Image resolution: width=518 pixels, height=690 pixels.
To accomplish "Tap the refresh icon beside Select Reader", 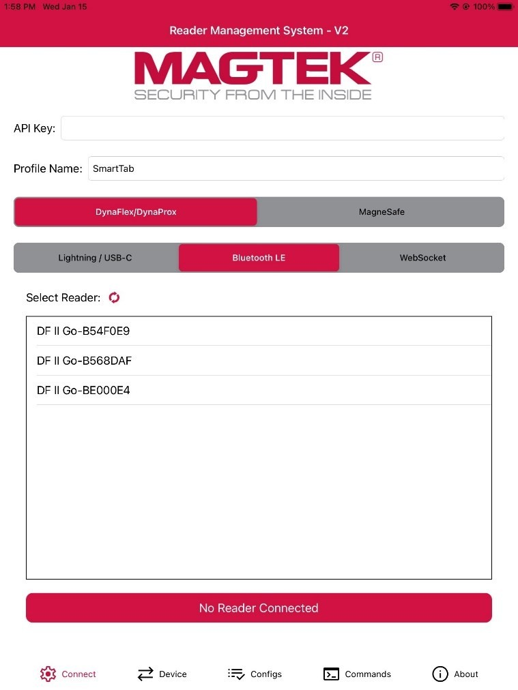I will point(114,298).
